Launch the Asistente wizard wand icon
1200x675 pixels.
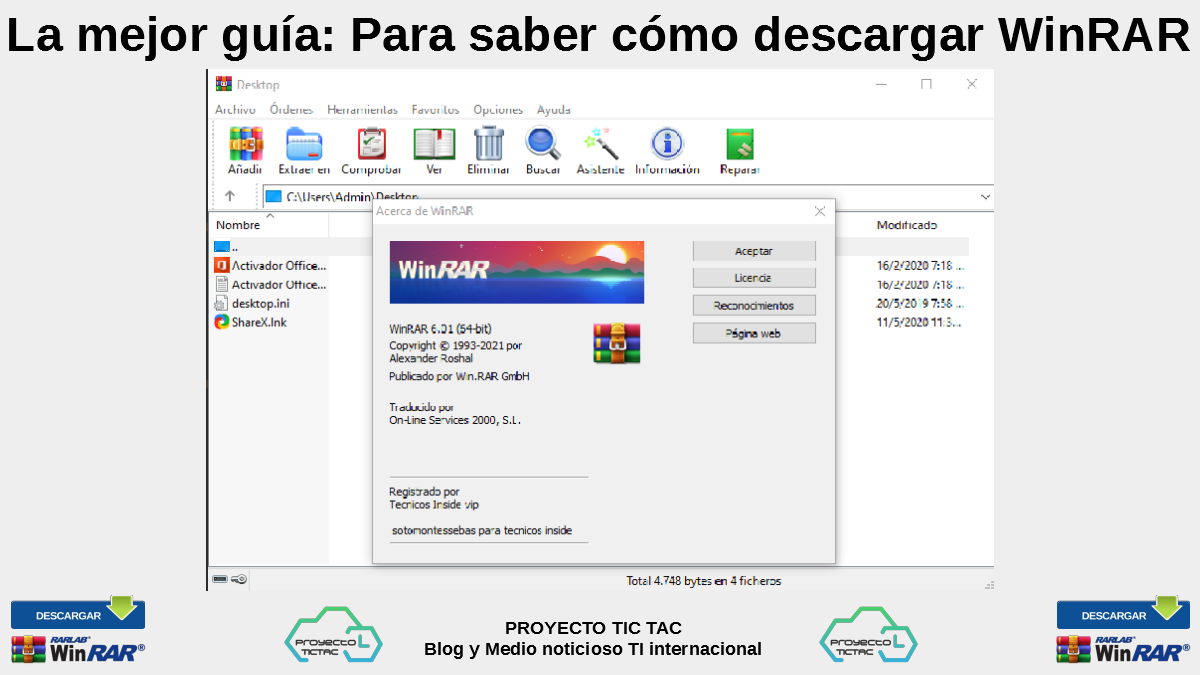click(x=600, y=146)
